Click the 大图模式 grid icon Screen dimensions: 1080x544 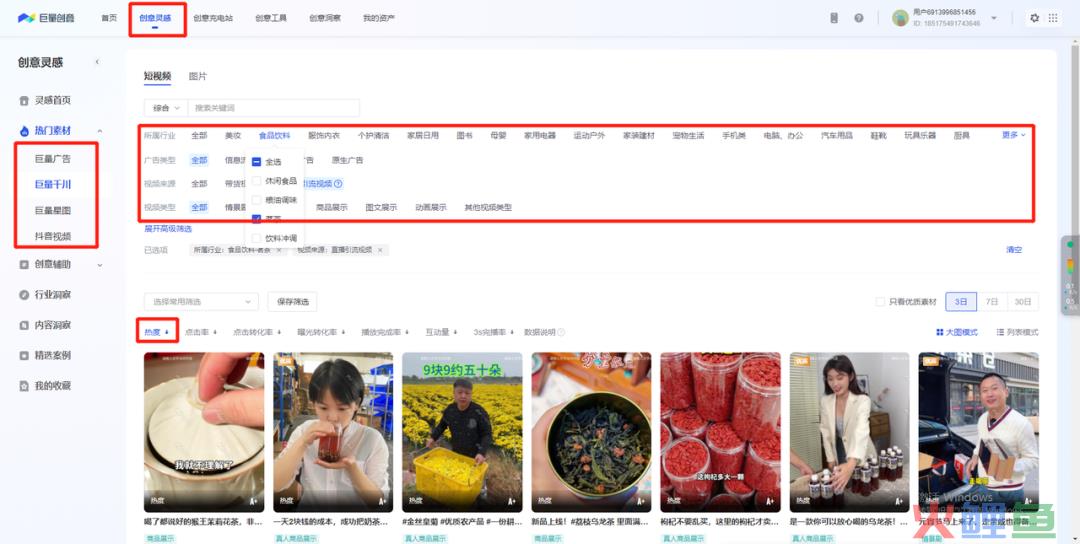[939, 332]
